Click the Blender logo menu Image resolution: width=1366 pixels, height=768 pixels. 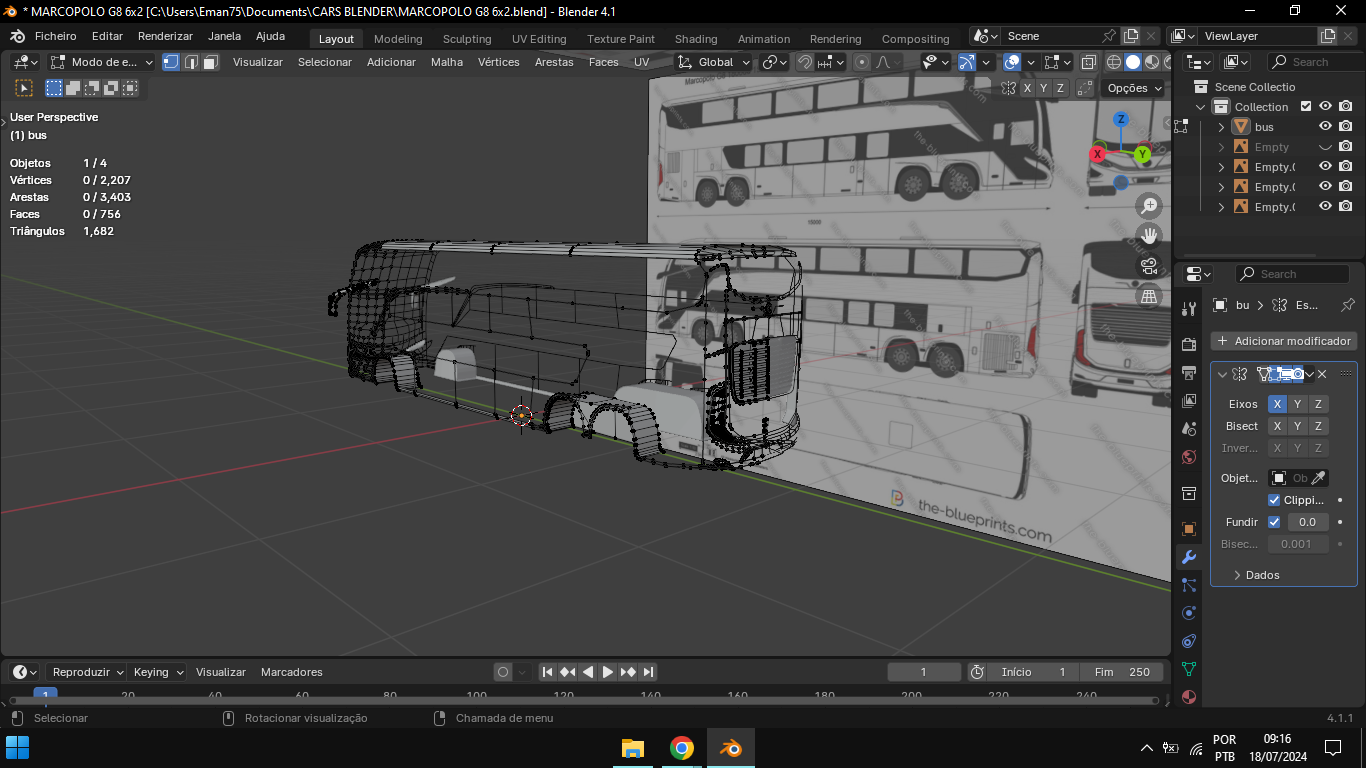[17, 36]
